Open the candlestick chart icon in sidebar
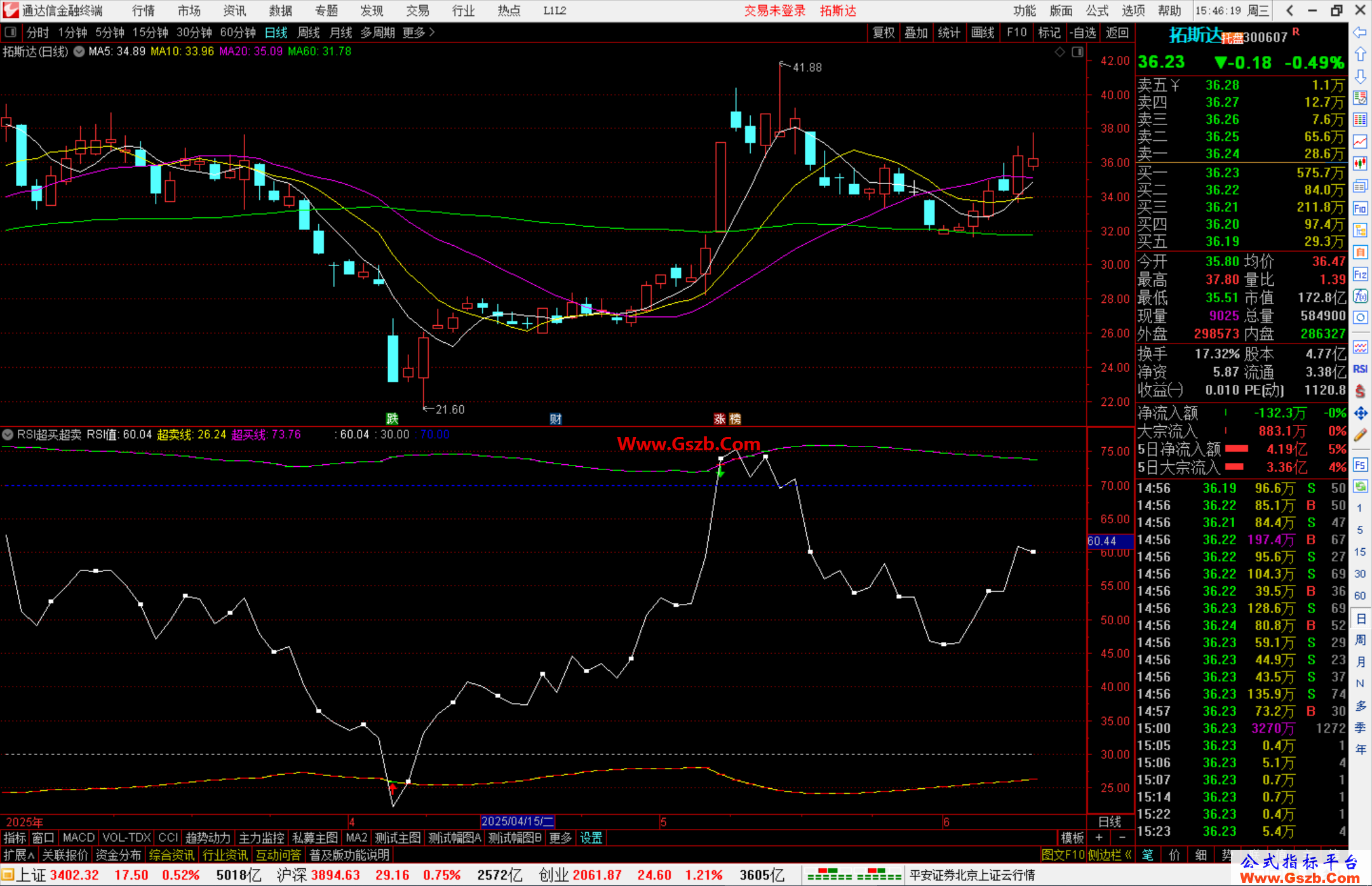1372x886 pixels. point(1360,163)
